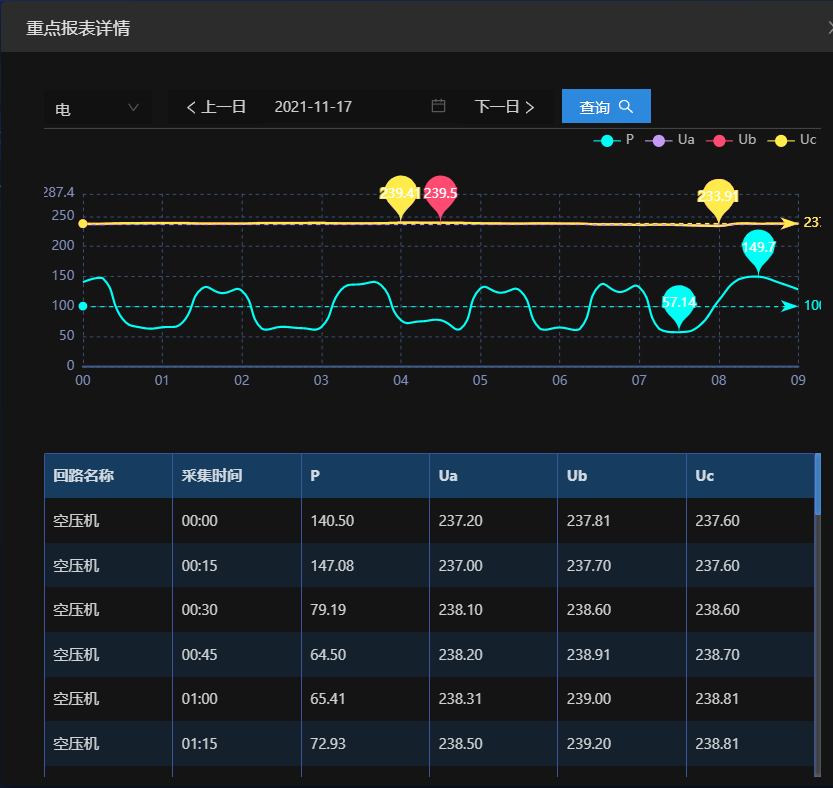
Task: Click the yellow 233.91 marker pin on chart
Action: [x=717, y=197]
